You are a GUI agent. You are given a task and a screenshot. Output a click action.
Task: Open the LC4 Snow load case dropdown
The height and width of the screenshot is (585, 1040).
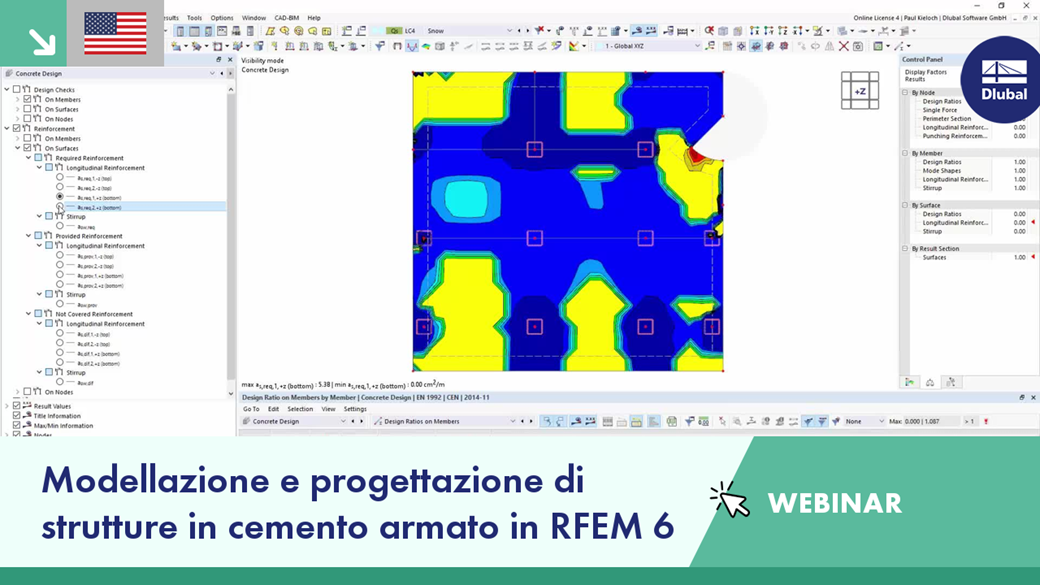[x=509, y=31]
